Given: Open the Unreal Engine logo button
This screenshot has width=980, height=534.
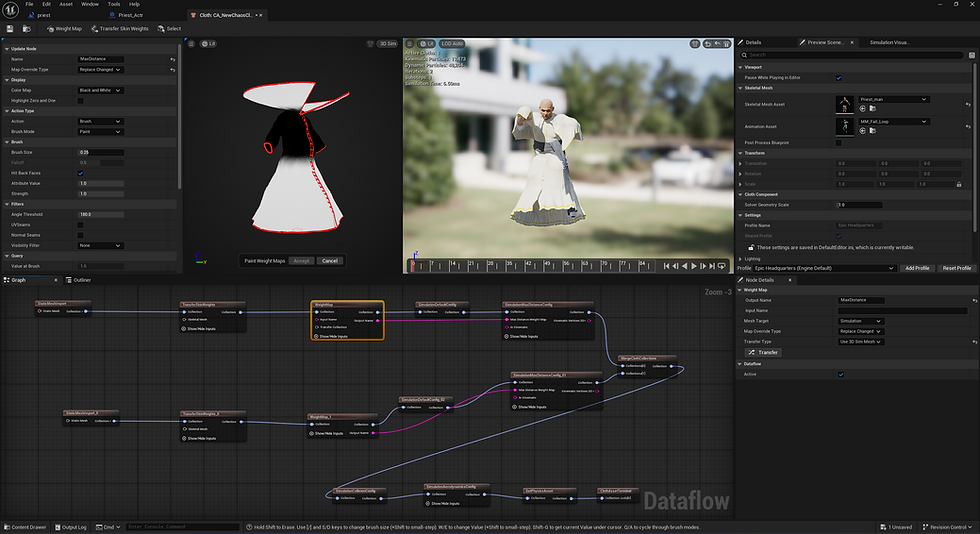Looking at the screenshot, I should point(11,10).
